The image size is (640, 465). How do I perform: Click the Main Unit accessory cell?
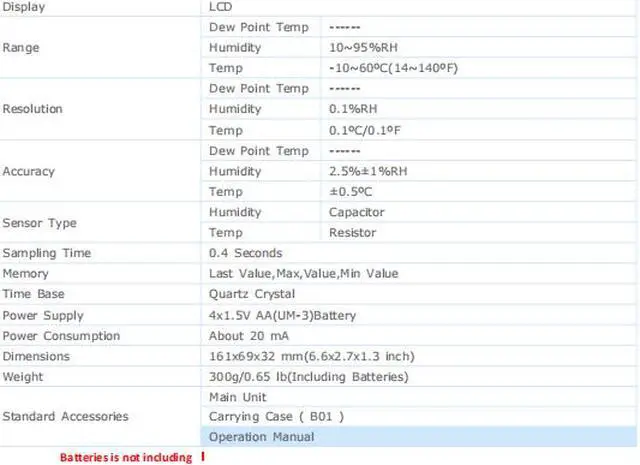tap(238, 397)
